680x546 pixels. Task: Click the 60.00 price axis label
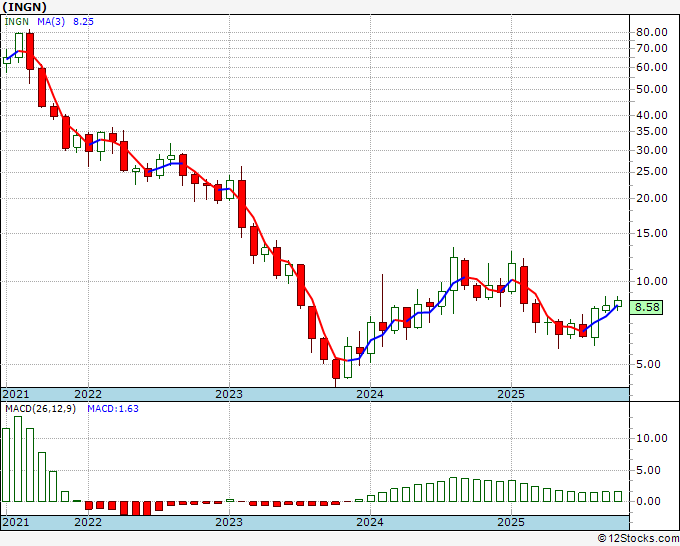(652, 67)
